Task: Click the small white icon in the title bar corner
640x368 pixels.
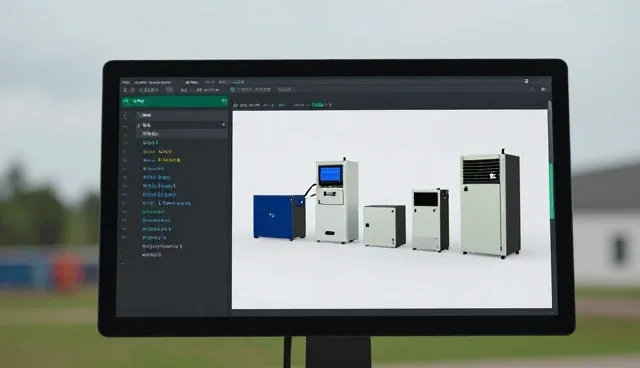Action: [527, 82]
